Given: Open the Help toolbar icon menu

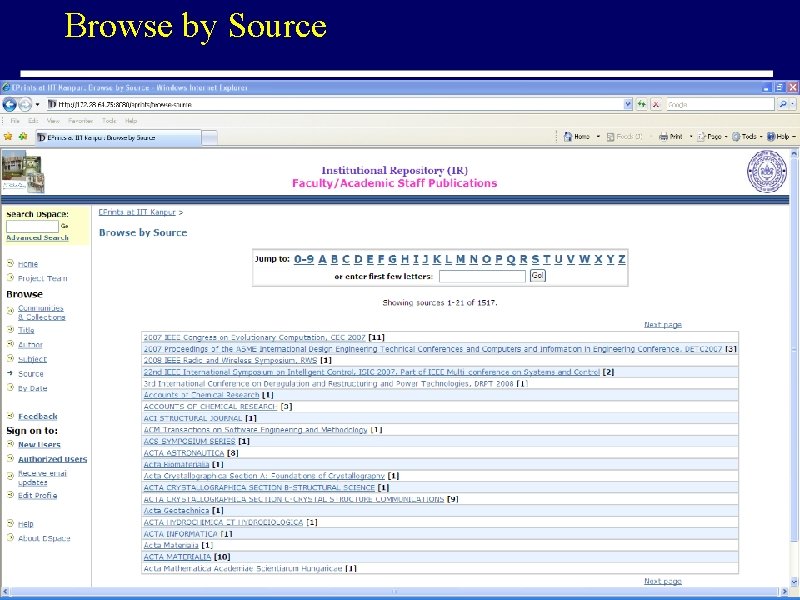Looking at the screenshot, I should [x=781, y=137].
